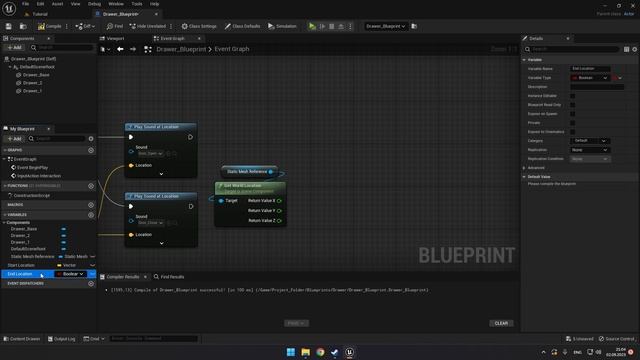Open the Debug menu
This screenshot has height=360, width=640.
(94, 4)
